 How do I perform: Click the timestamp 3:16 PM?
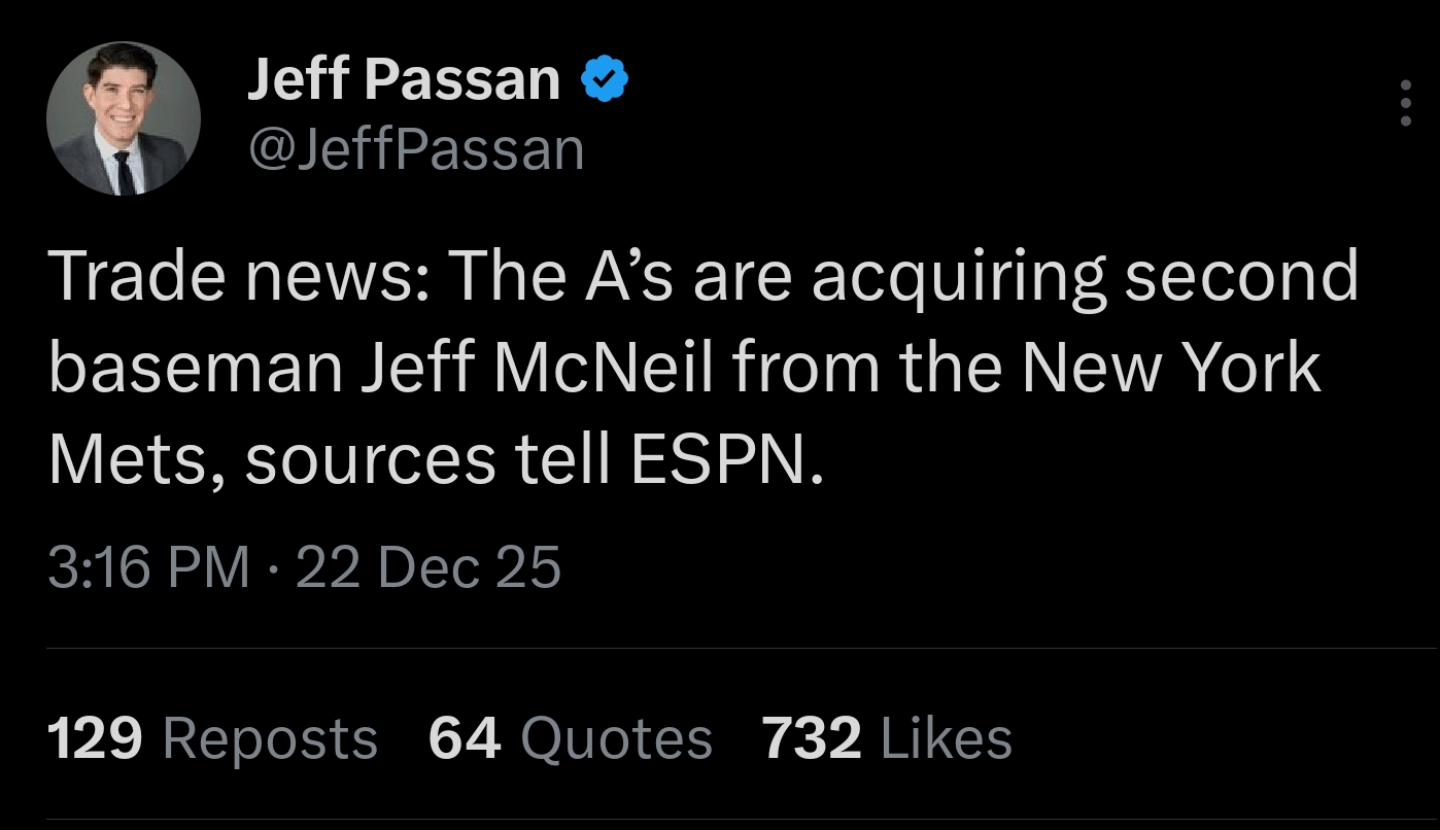(145, 566)
